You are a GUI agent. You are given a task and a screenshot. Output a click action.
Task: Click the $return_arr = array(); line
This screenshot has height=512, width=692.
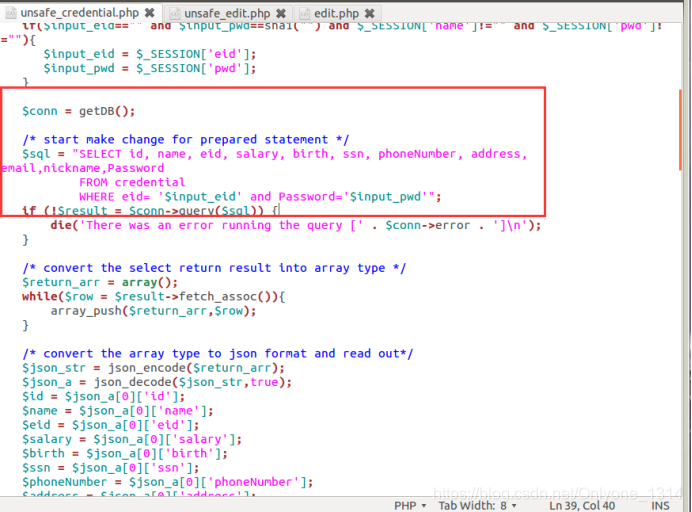click(x=100, y=282)
